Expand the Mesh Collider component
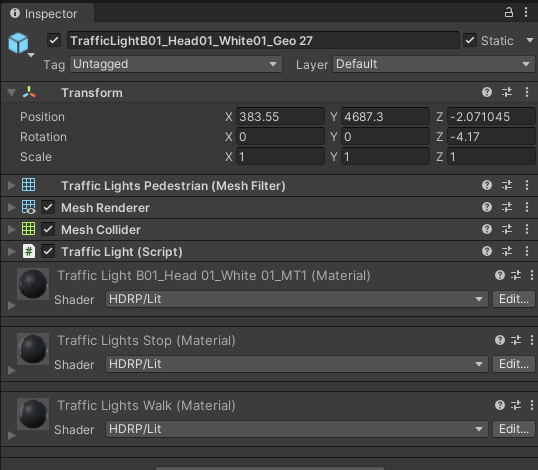This screenshot has height=470, width=538. 12,230
